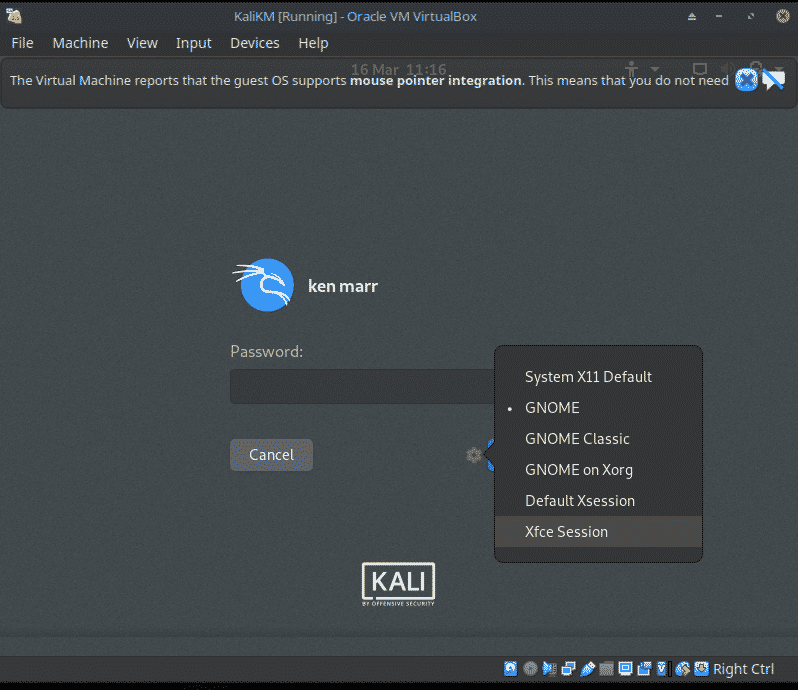798x690 pixels.
Task: Click the optical disc status icon
Action: coord(530,669)
